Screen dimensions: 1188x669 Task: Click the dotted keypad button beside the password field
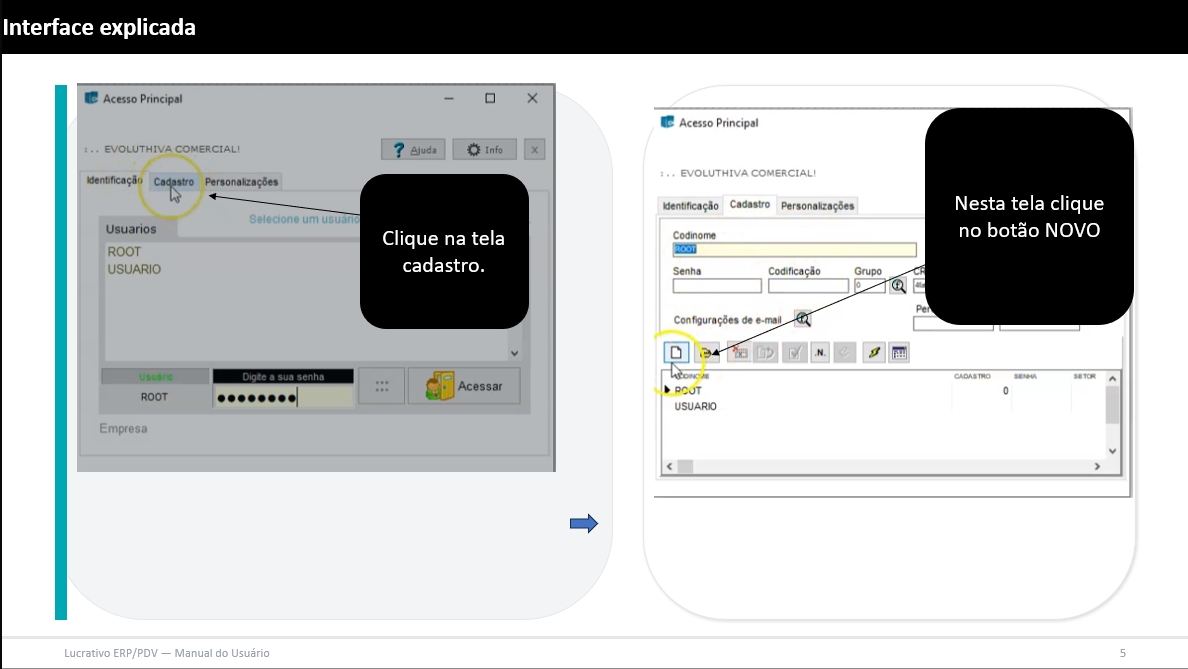point(381,387)
